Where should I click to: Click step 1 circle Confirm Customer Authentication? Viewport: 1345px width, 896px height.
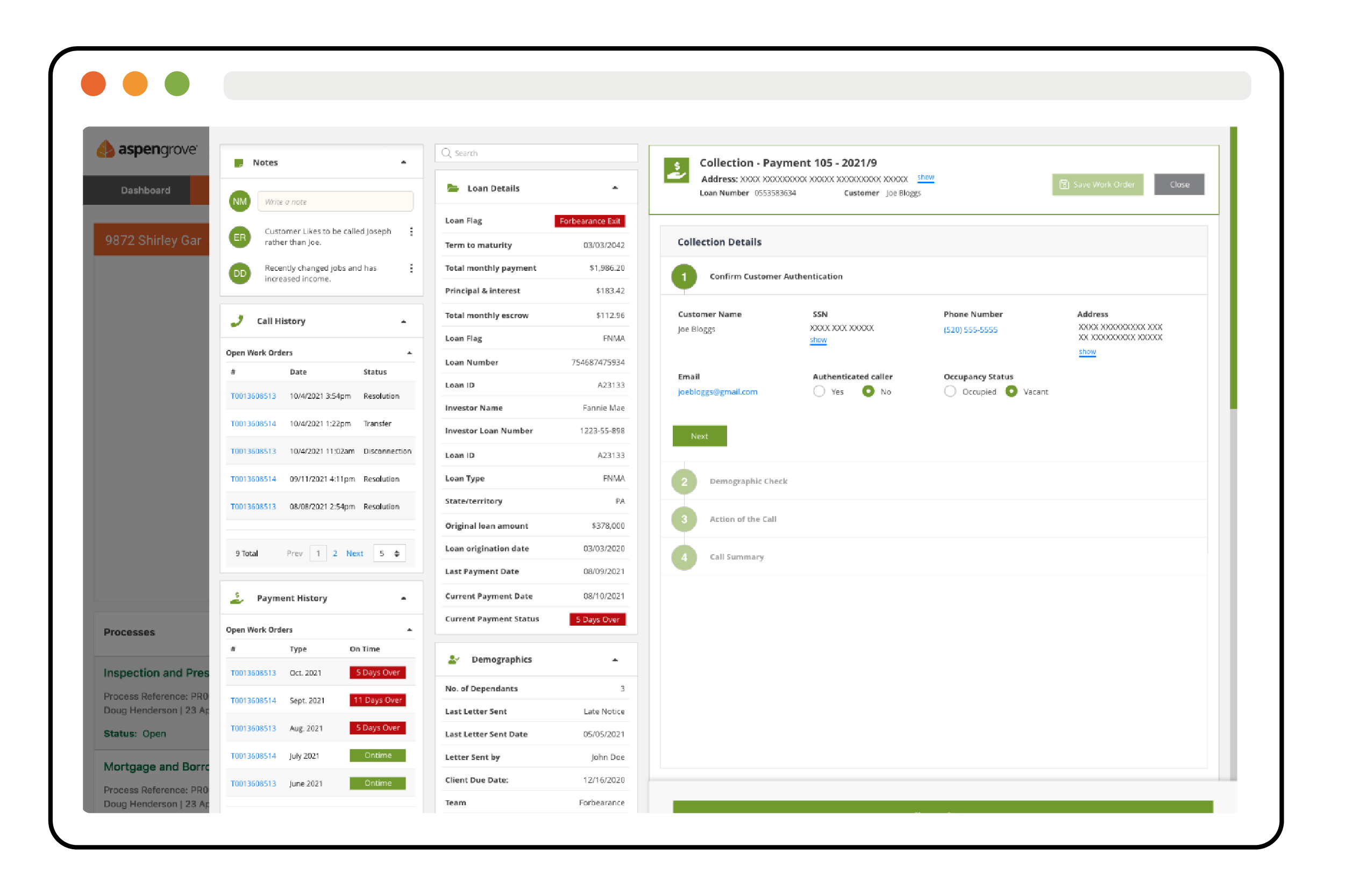pyautogui.click(x=684, y=277)
